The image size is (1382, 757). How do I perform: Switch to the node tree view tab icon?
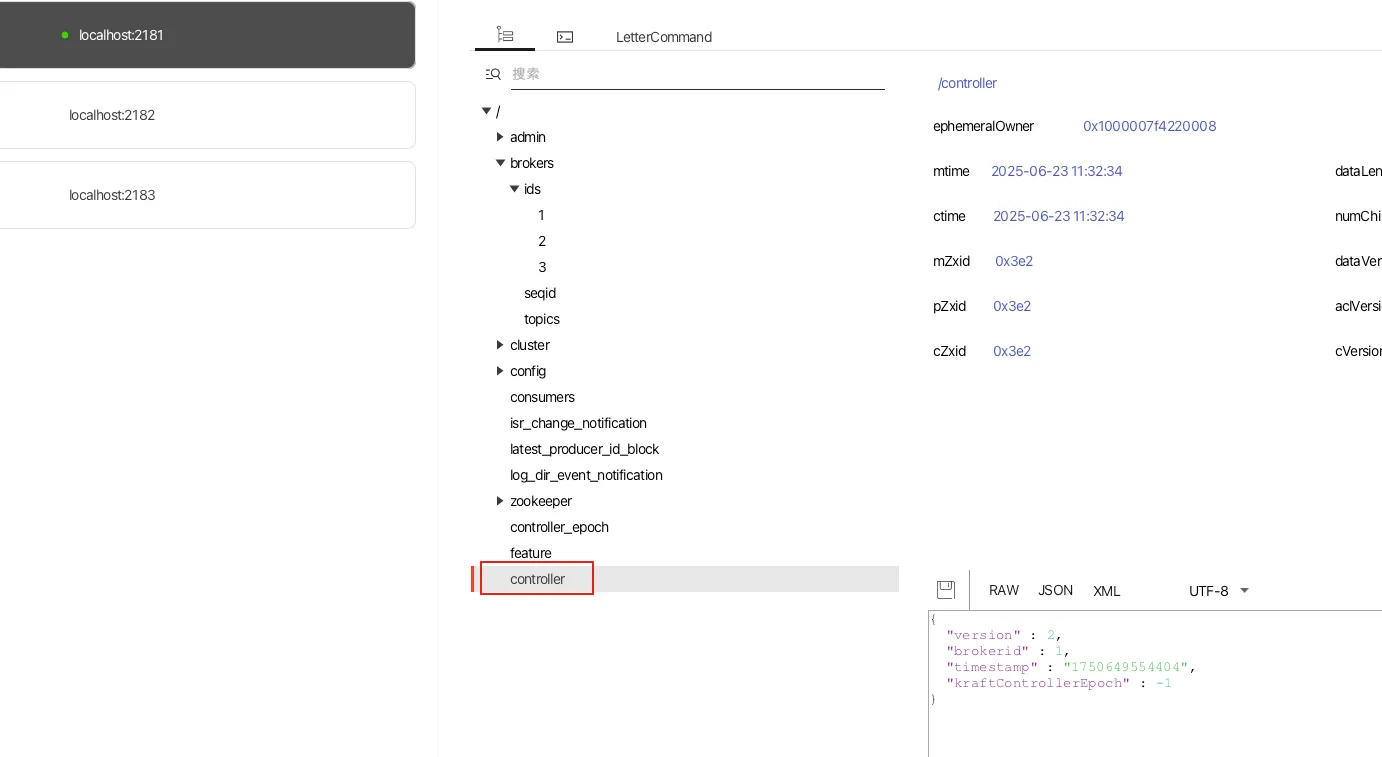[505, 35]
